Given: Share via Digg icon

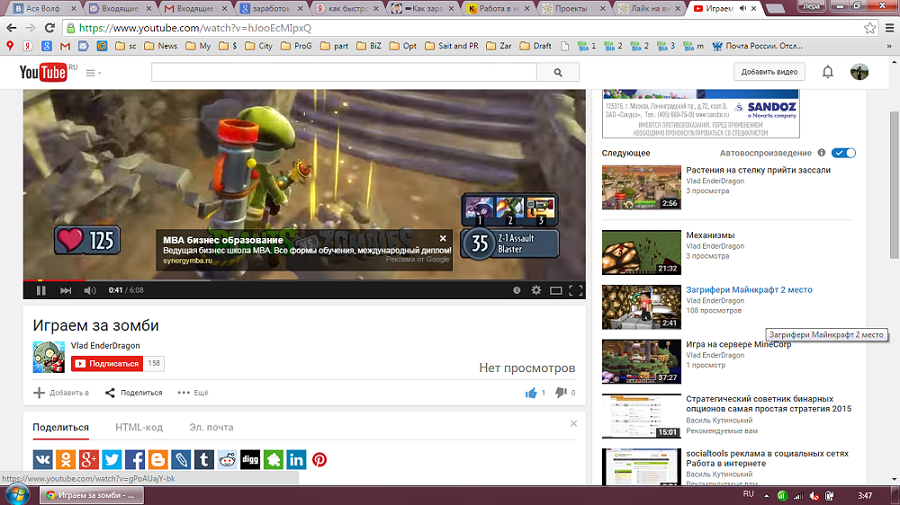Looking at the screenshot, I should click(250, 460).
